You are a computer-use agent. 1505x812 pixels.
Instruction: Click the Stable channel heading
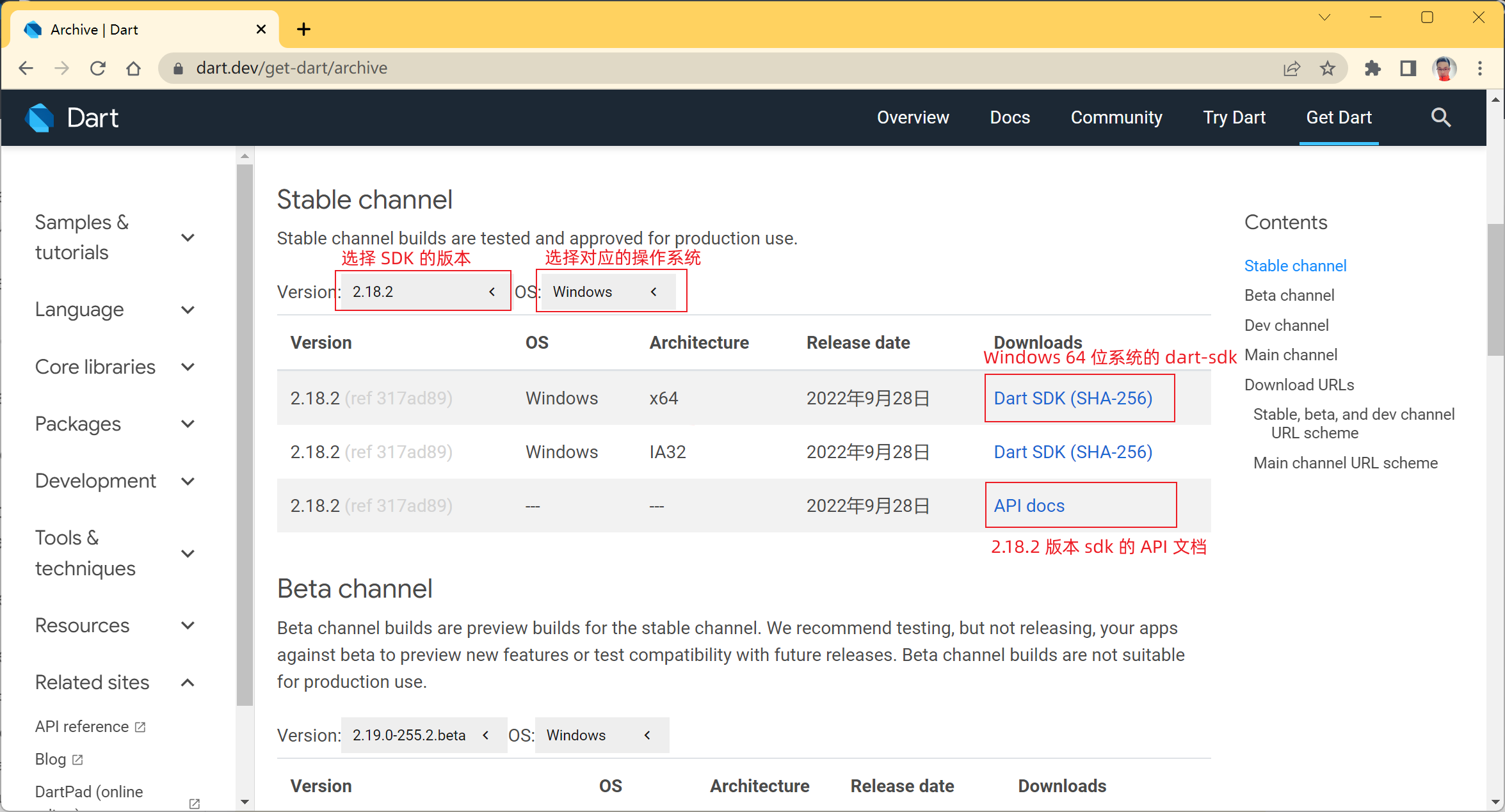tap(365, 200)
